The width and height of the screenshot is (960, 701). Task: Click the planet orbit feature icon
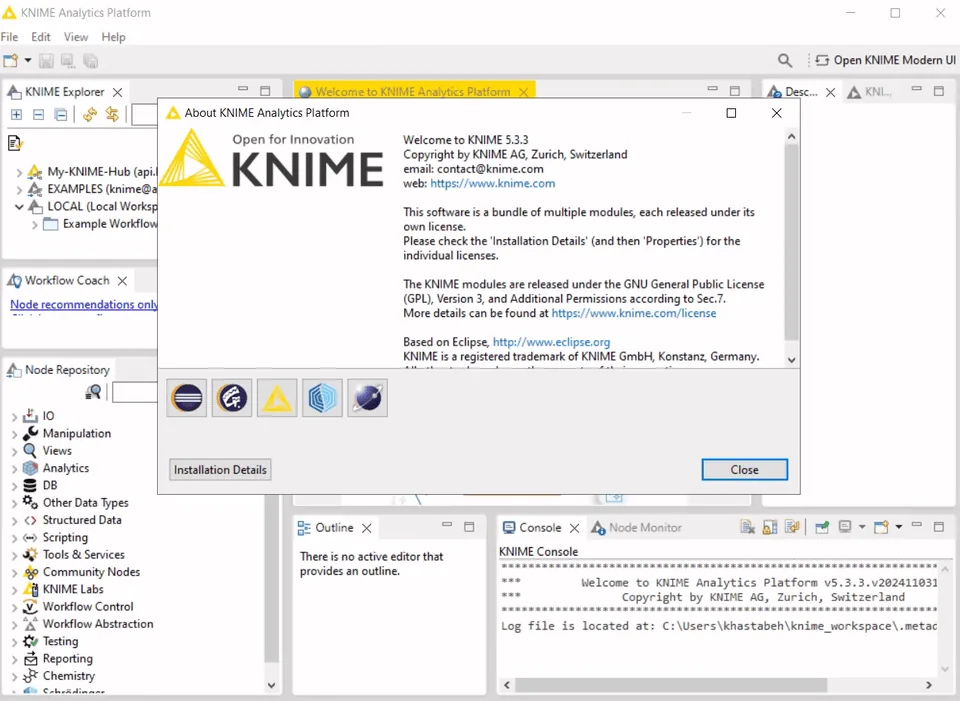(x=367, y=398)
